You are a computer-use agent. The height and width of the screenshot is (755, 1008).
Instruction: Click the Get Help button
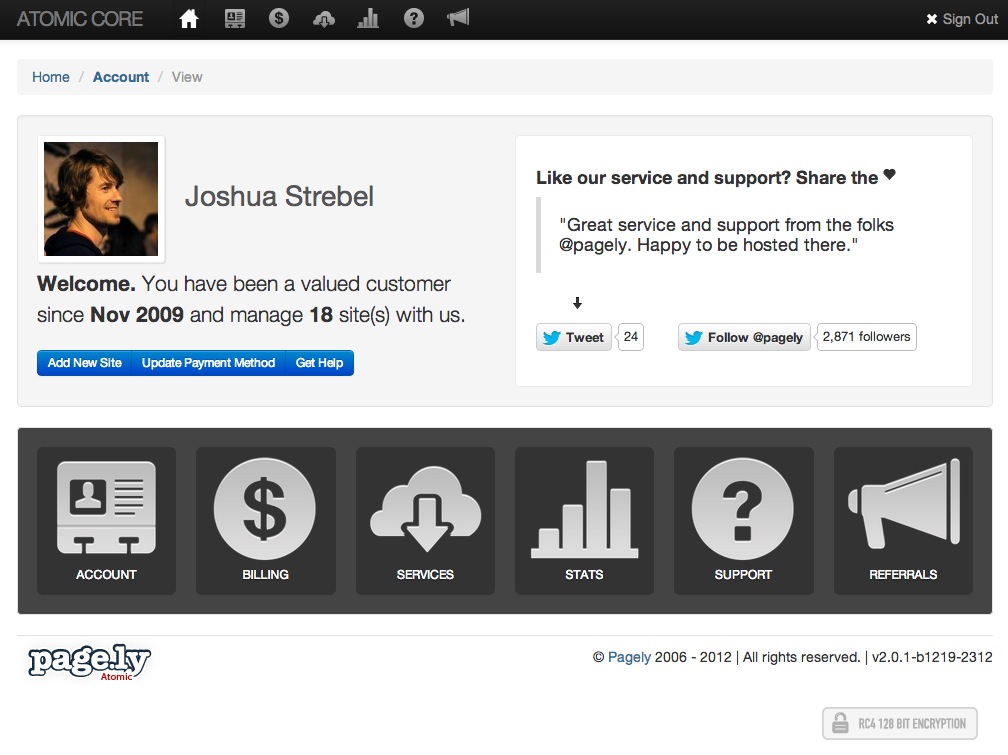pyautogui.click(x=320, y=363)
